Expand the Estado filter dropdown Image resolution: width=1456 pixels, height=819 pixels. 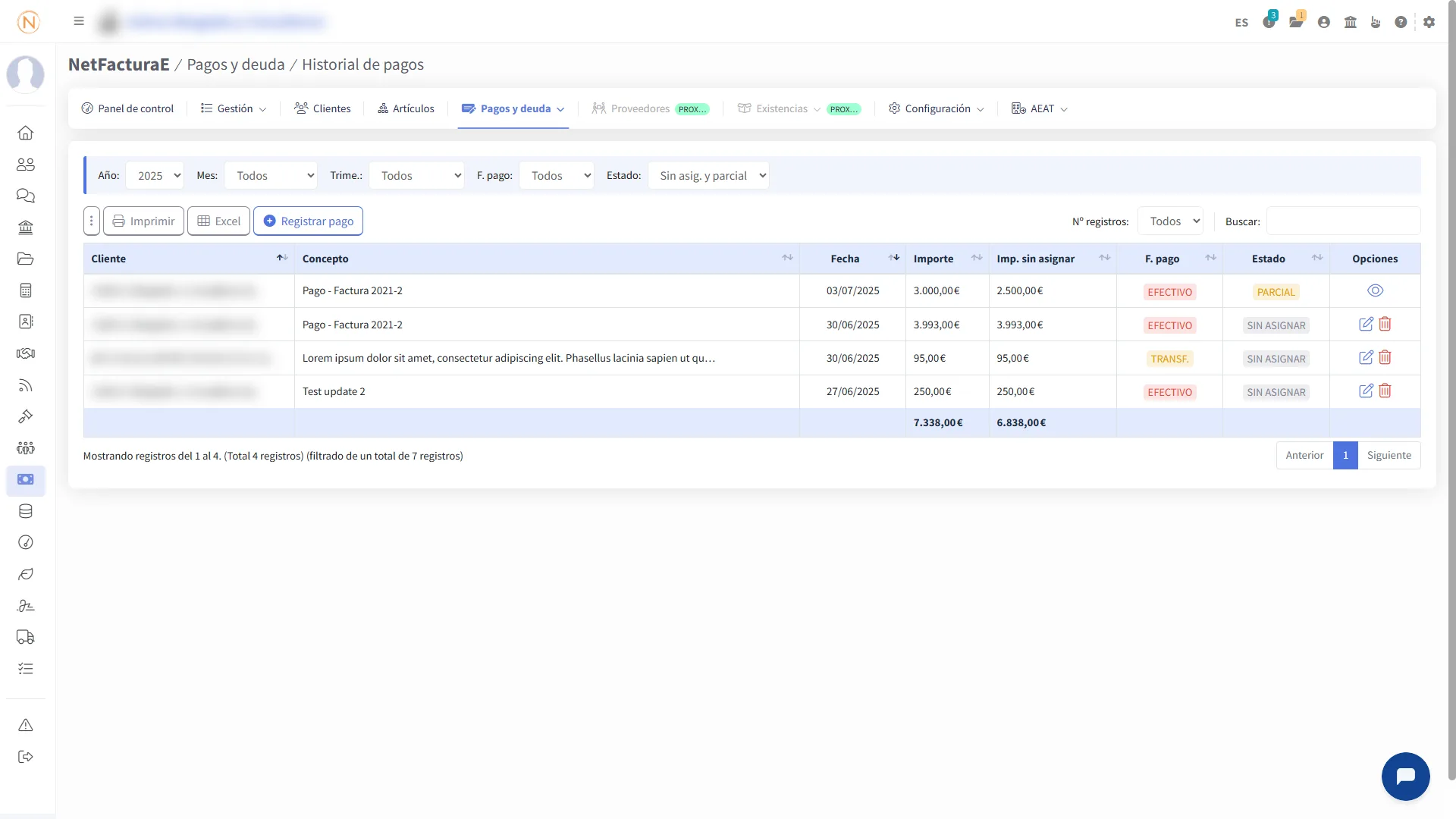(708, 175)
